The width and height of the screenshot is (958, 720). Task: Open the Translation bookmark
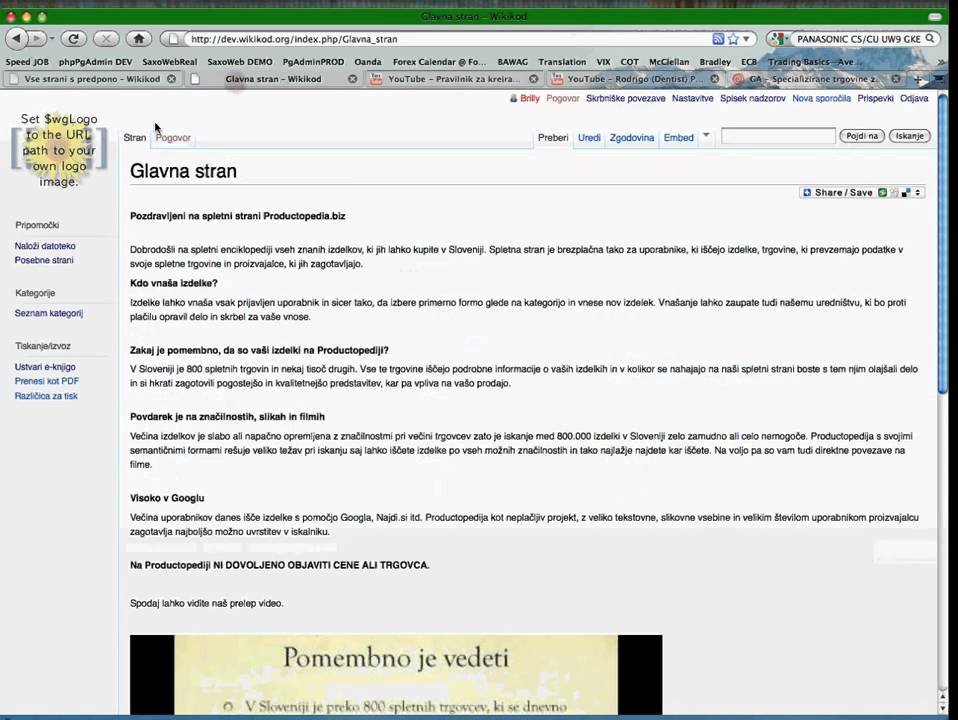(561, 62)
